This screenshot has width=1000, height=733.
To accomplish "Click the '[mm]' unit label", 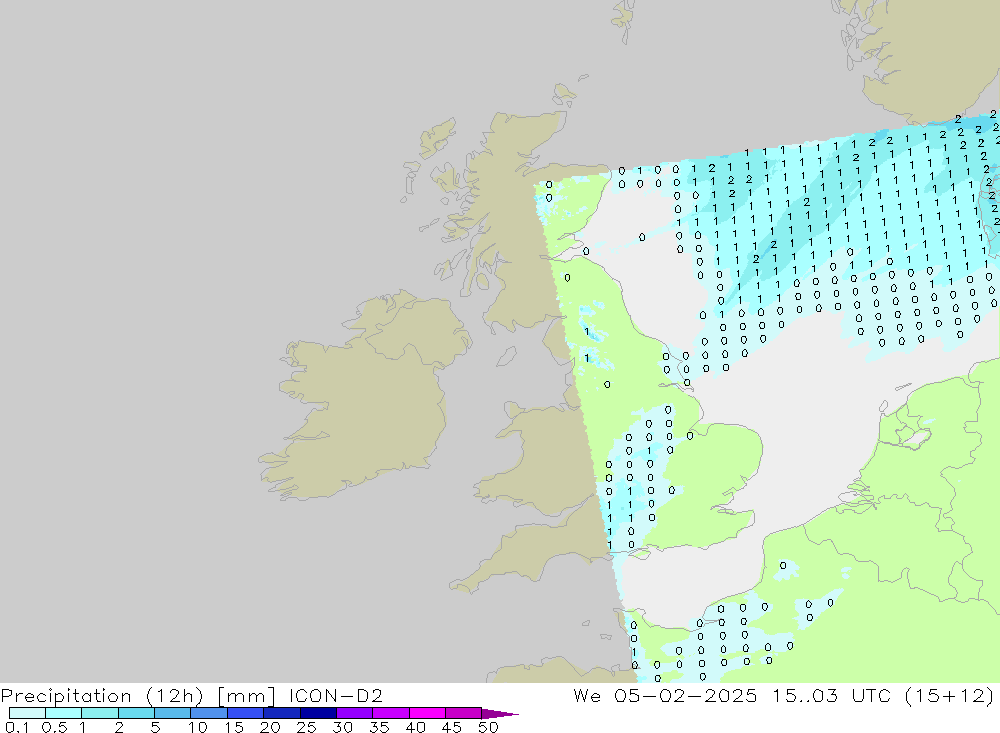I will click(x=247, y=695).
